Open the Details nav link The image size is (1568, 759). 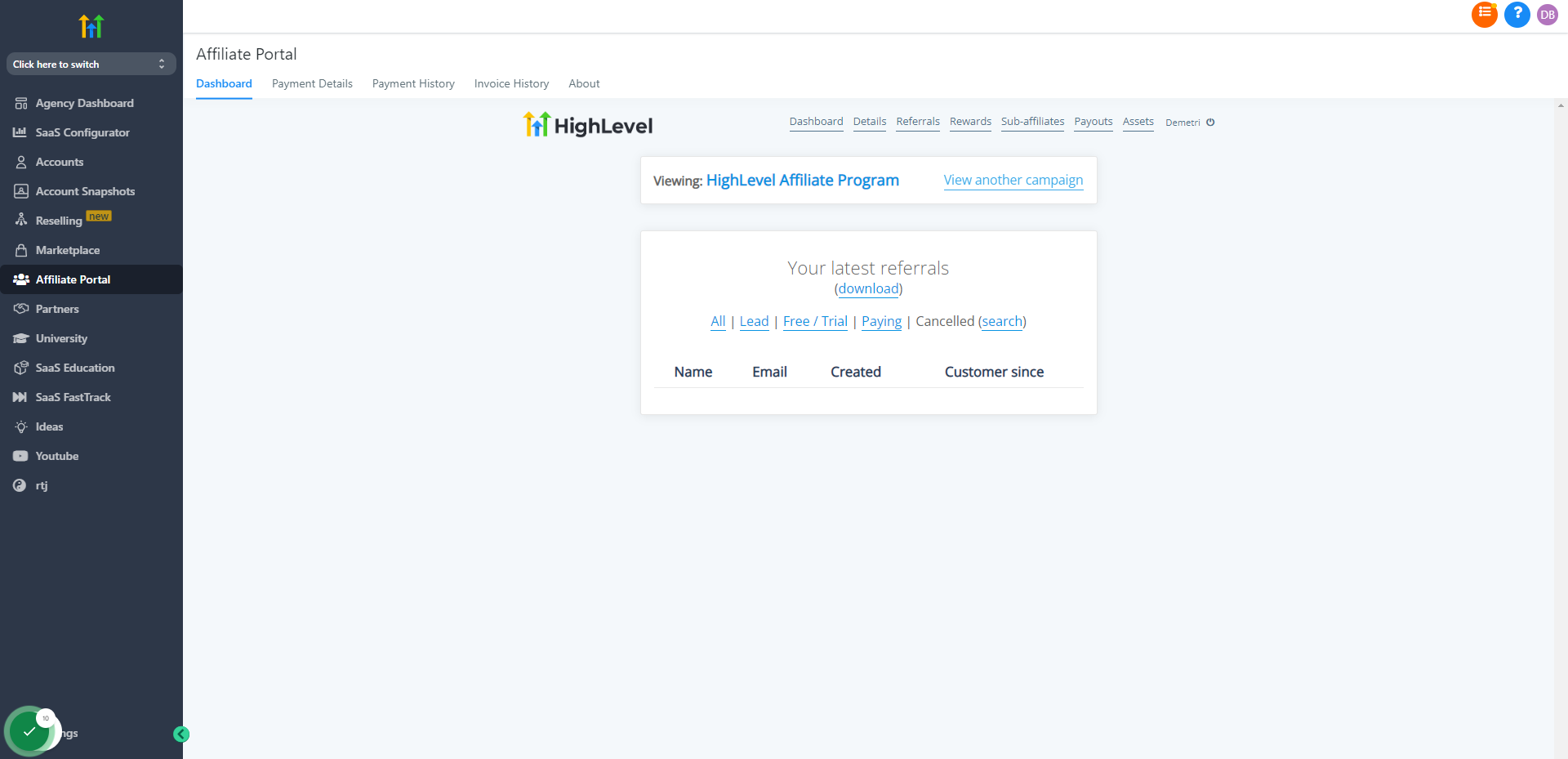[x=870, y=122]
